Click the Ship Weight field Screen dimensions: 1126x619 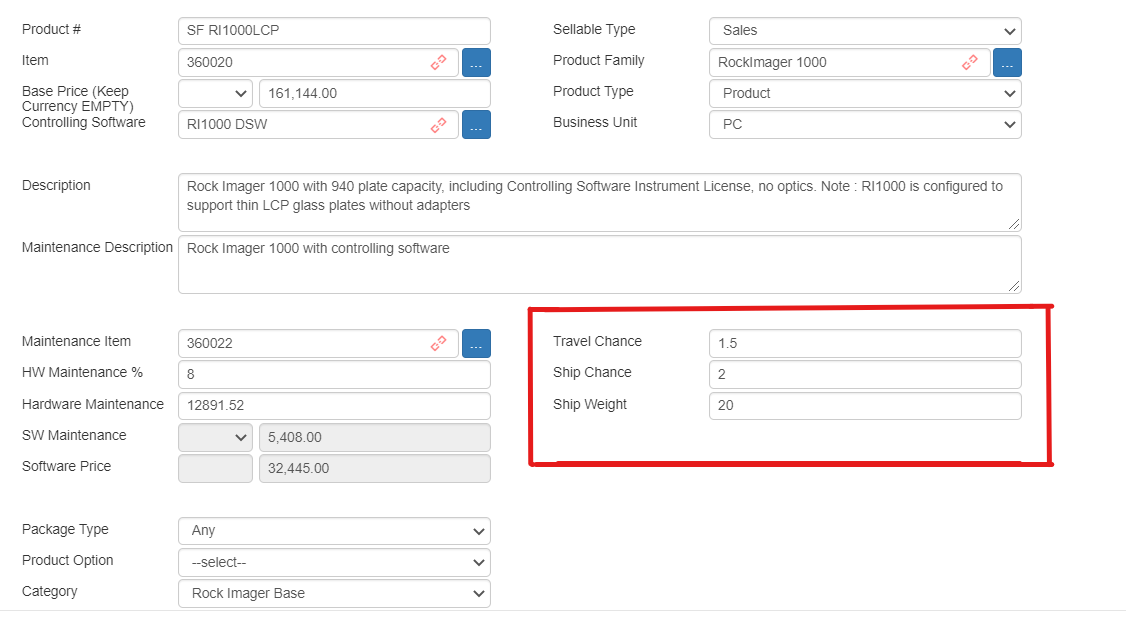click(865, 406)
